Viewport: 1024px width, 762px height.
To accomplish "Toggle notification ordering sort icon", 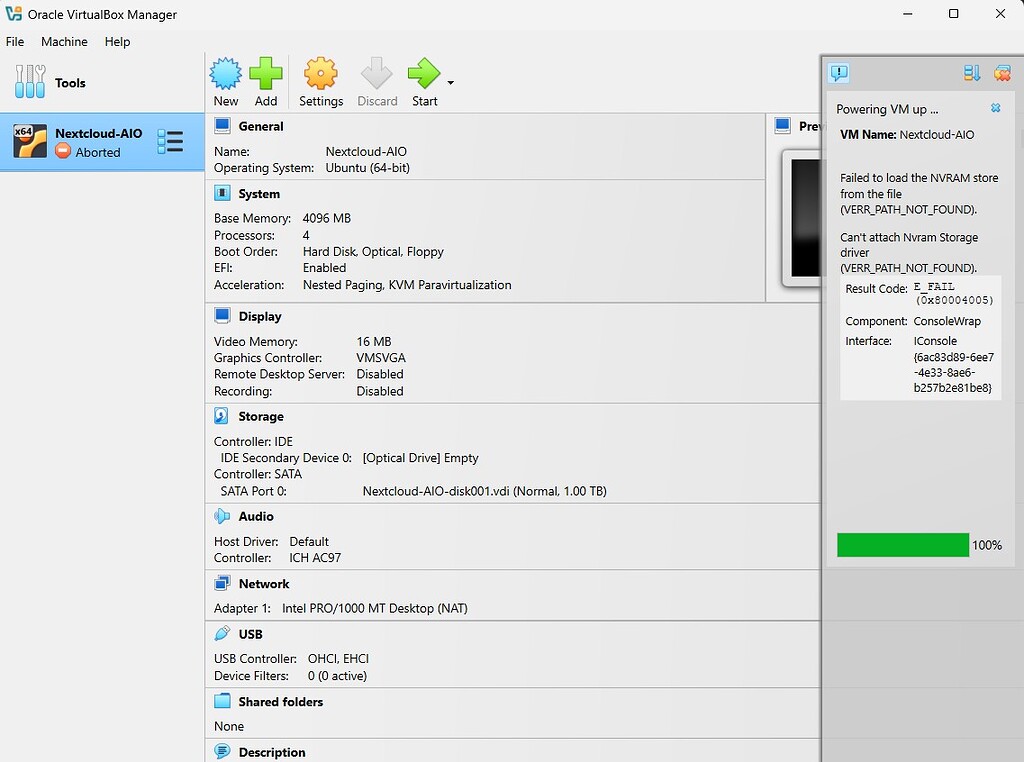I will tap(971, 73).
